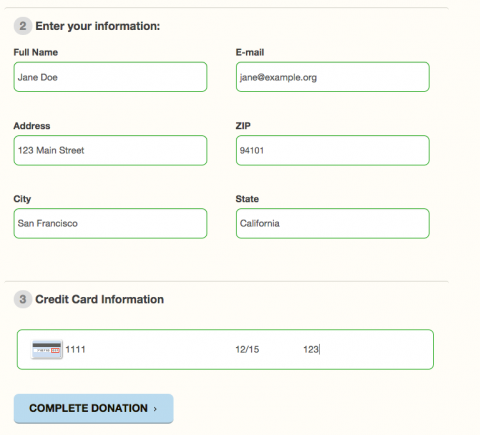
Task: Click the card number showing 1111
Action: (76, 349)
